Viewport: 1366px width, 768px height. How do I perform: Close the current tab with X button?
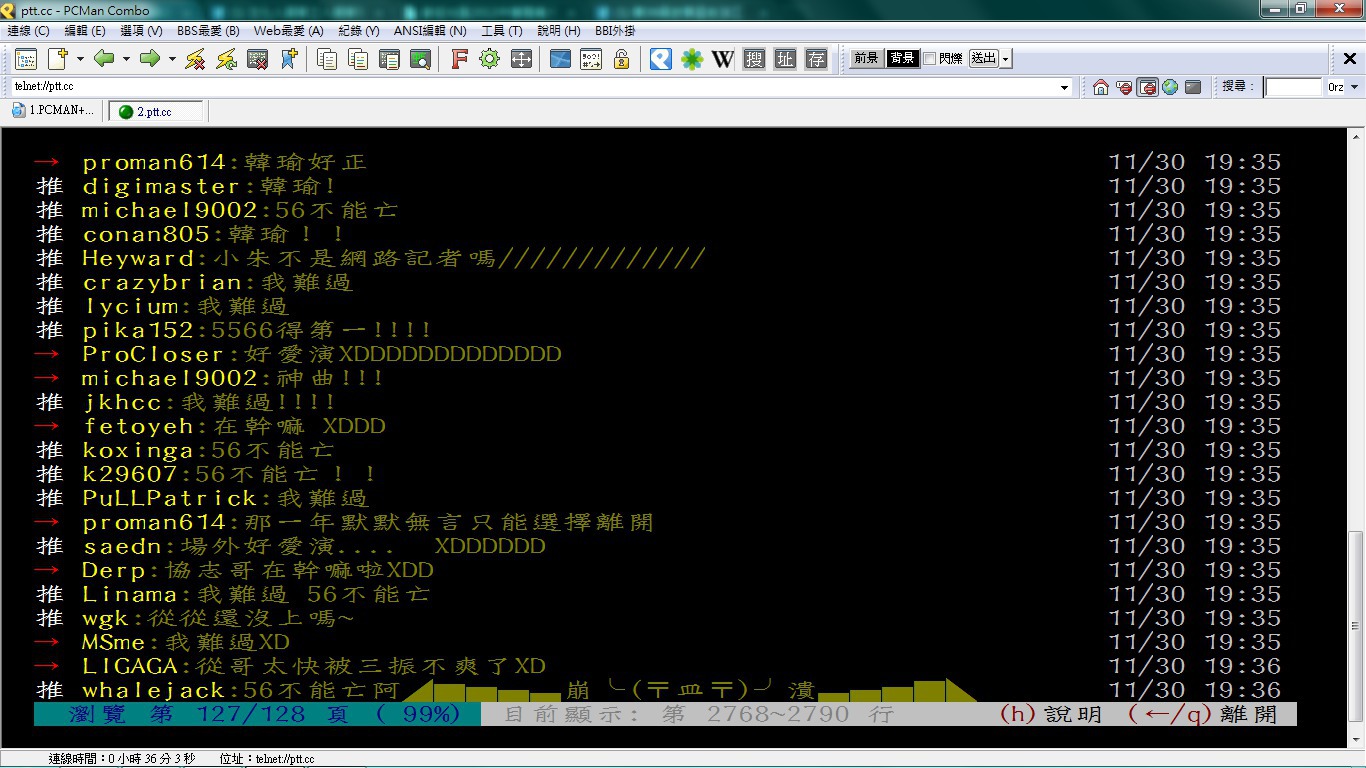[x=1350, y=59]
